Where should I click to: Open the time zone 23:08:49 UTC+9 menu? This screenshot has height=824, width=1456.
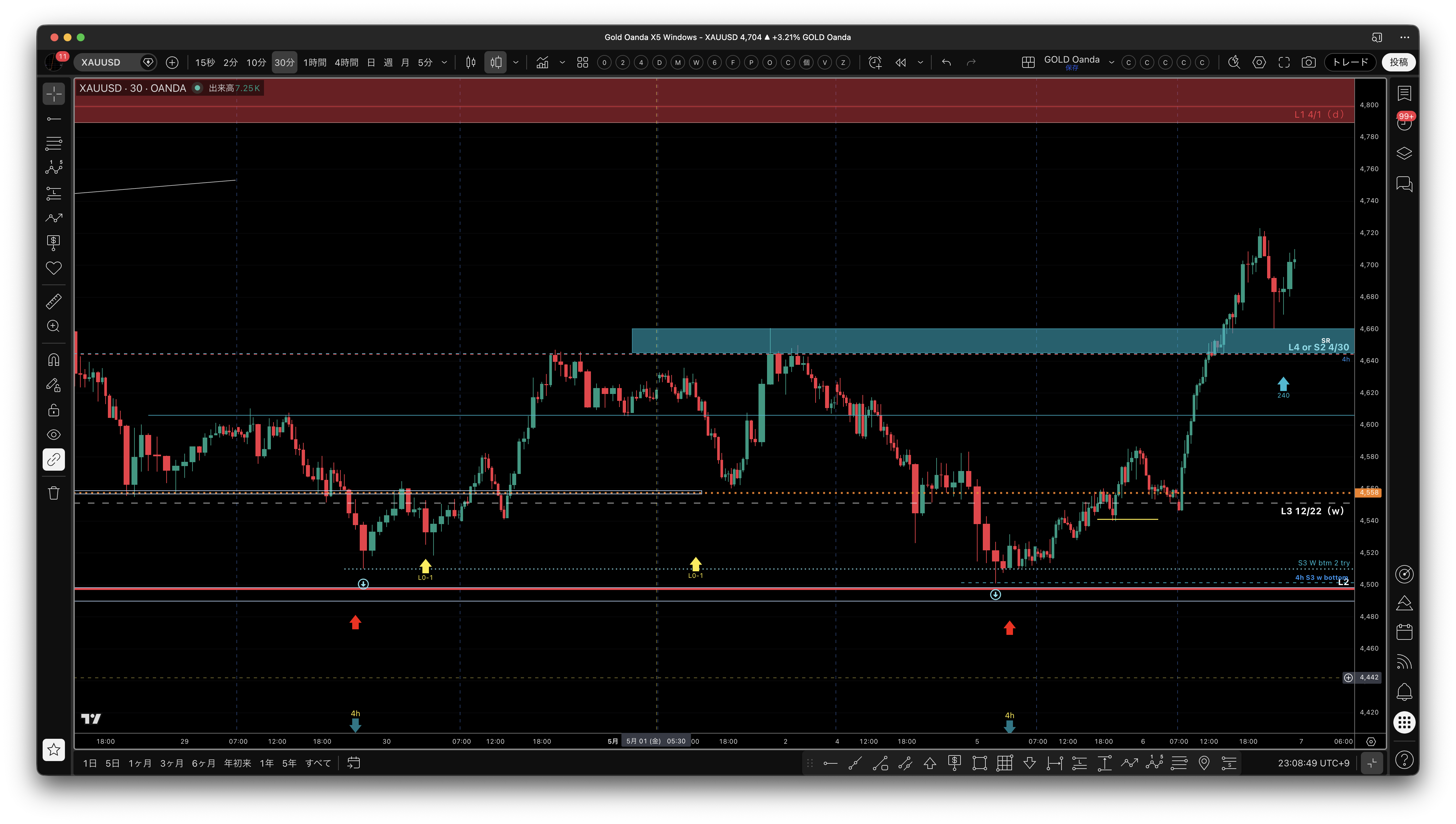pos(1313,763)
